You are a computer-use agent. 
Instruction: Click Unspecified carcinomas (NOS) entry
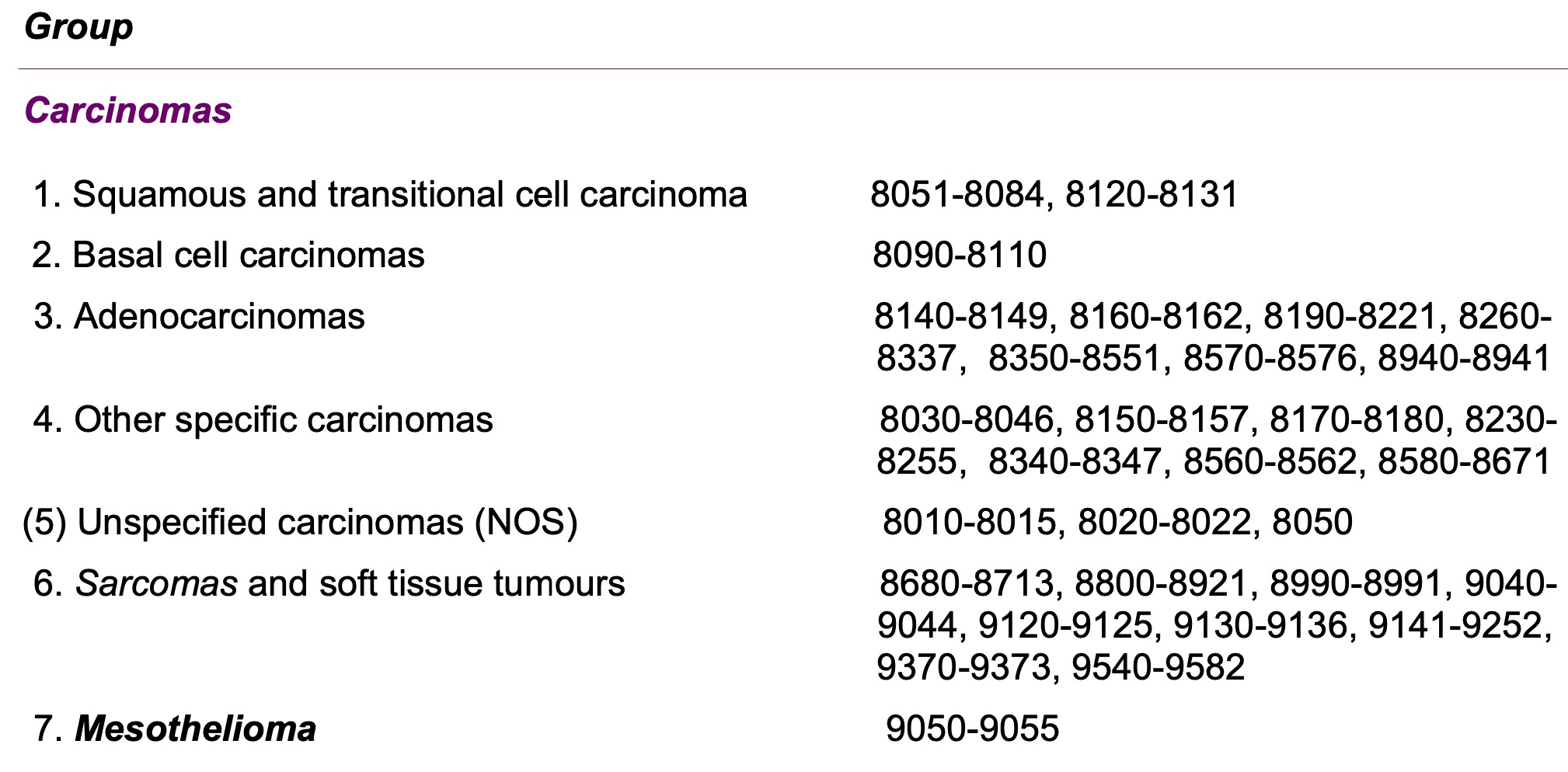pyautogui.click(x=300, y=522)
